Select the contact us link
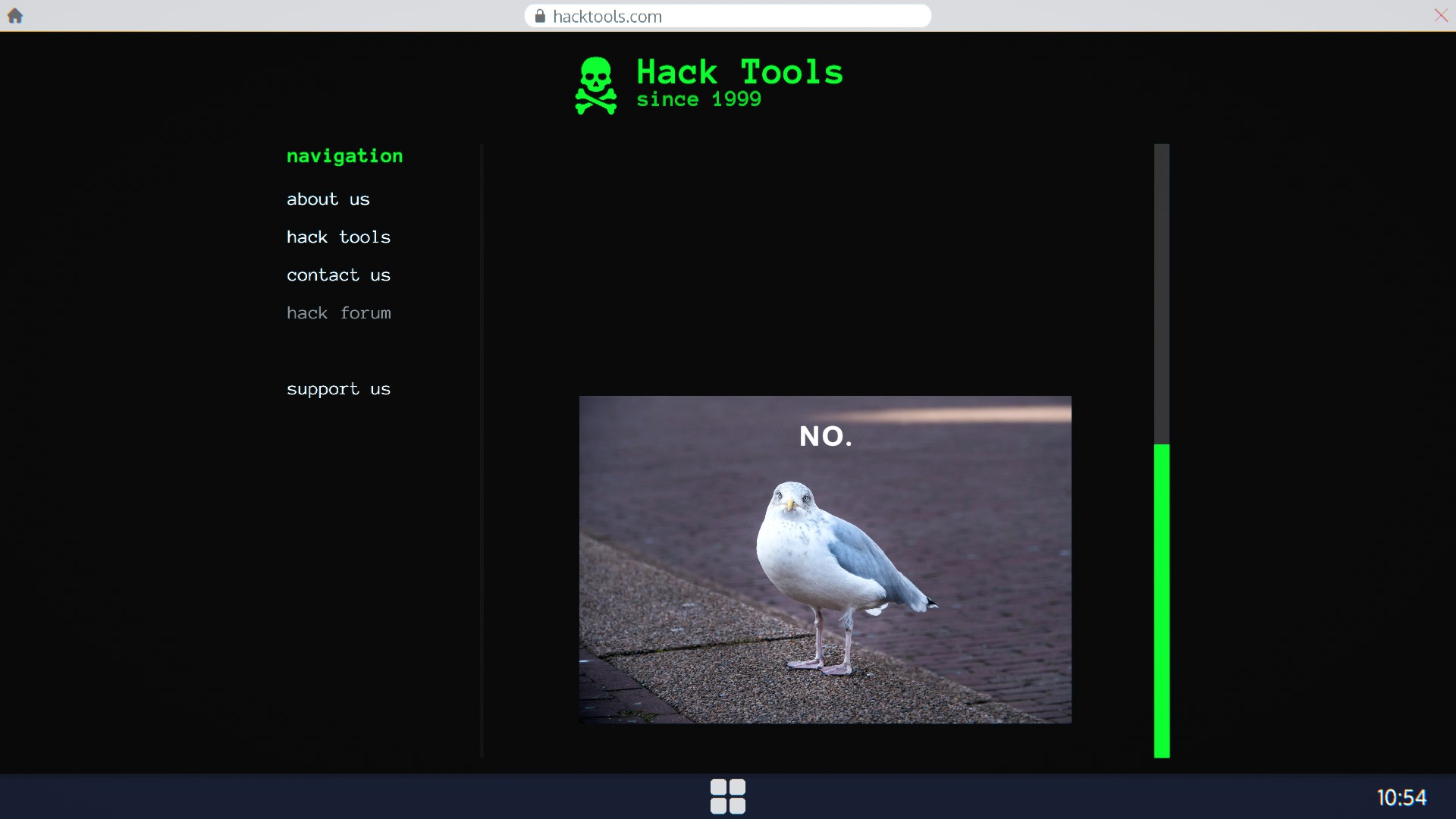Screen dimensions: 1456x819 coord(338,275)
